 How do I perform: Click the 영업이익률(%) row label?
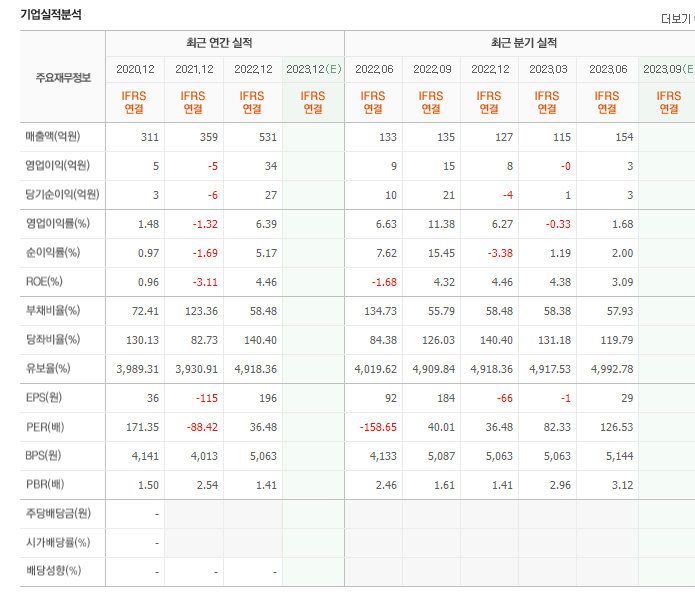[x=58, y=223]
